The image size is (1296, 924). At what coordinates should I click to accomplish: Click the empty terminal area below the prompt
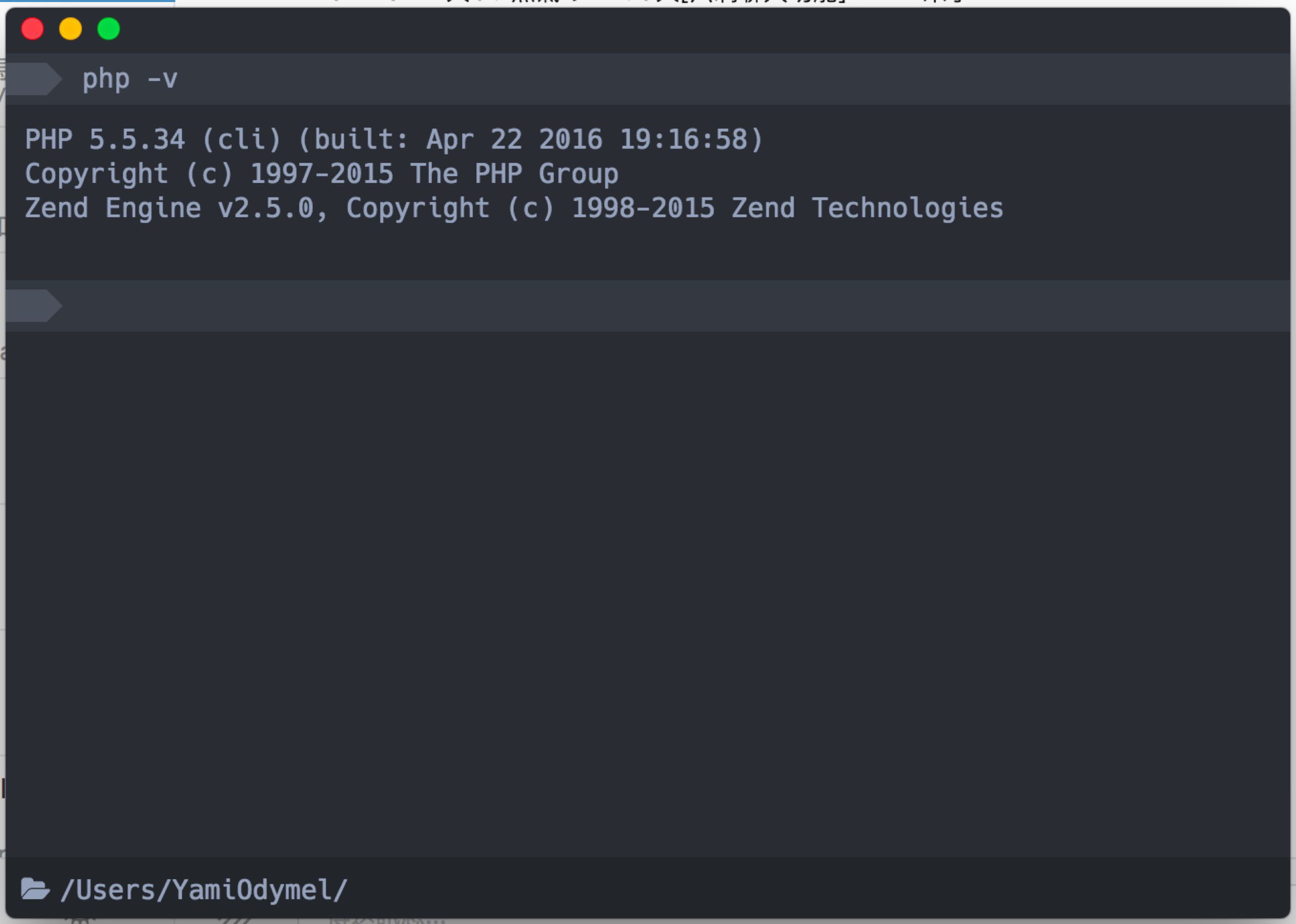tap(626, 569)
